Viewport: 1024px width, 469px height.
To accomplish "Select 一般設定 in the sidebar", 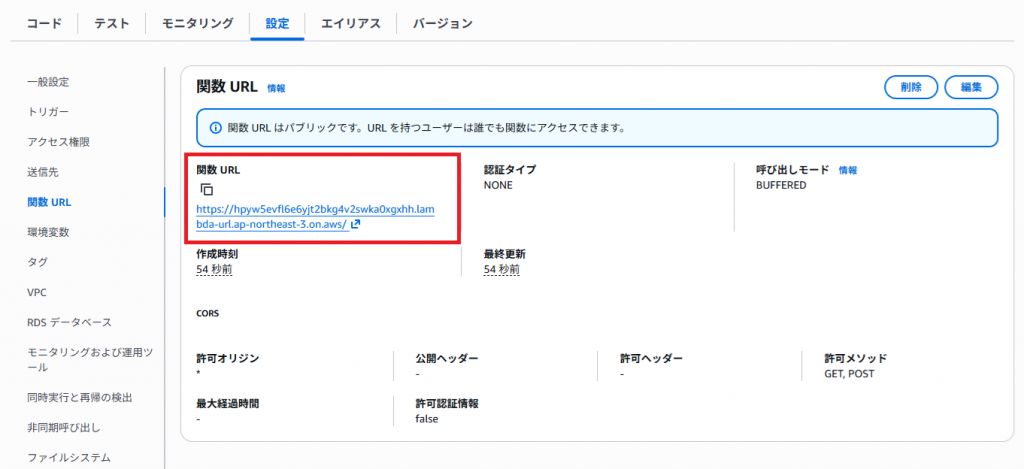I will point(48,81).
